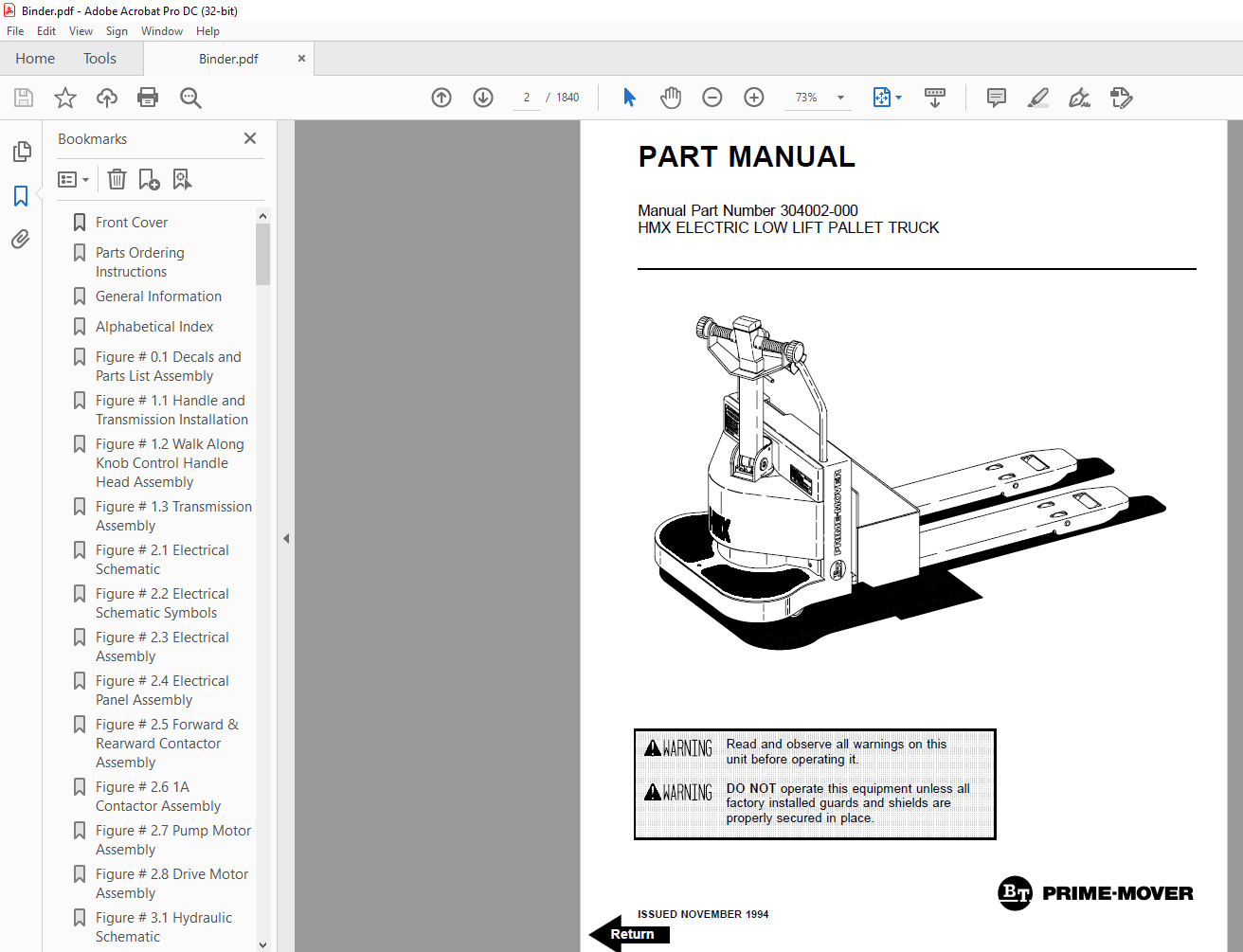The width and height of the screenshot is (1243, 952).
Task: Add a comment note
Action: click(997, 98)
